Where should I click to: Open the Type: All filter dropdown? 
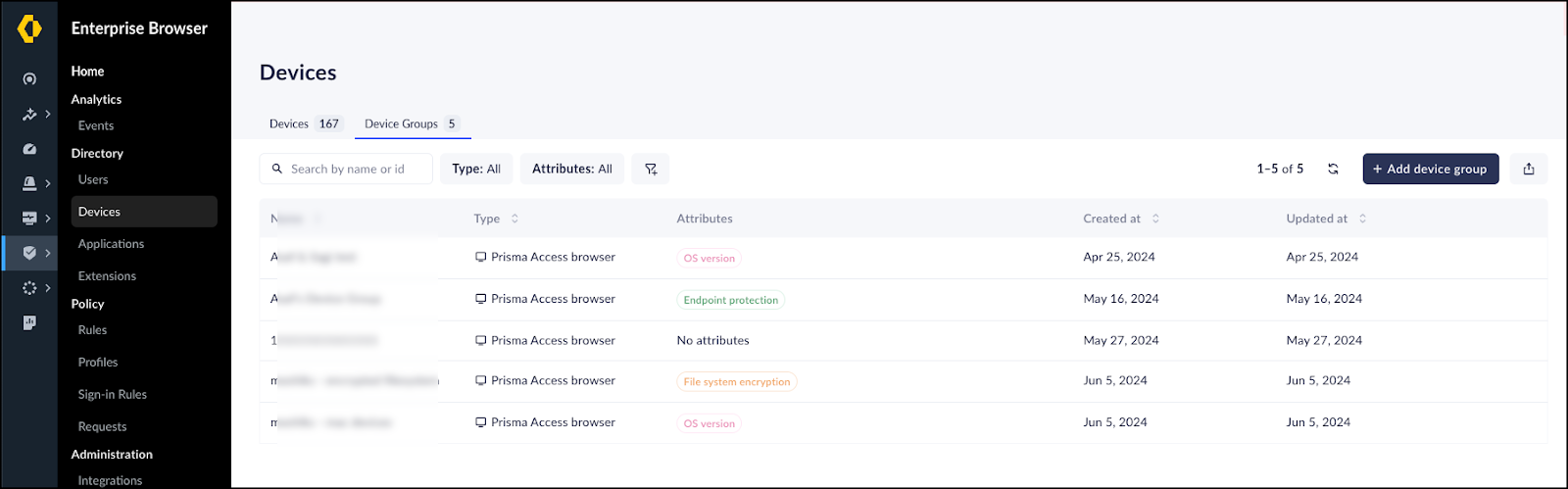point(476,169)
